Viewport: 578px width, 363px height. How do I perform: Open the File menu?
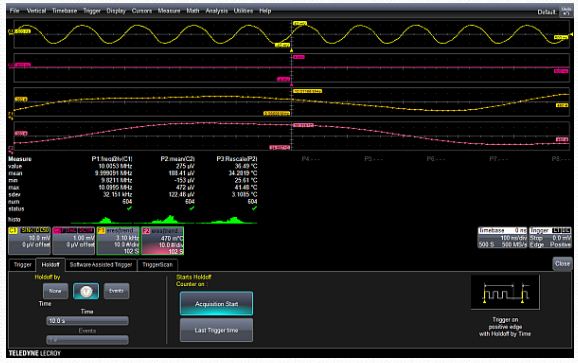pyautogui.click(x=14, y=11)
